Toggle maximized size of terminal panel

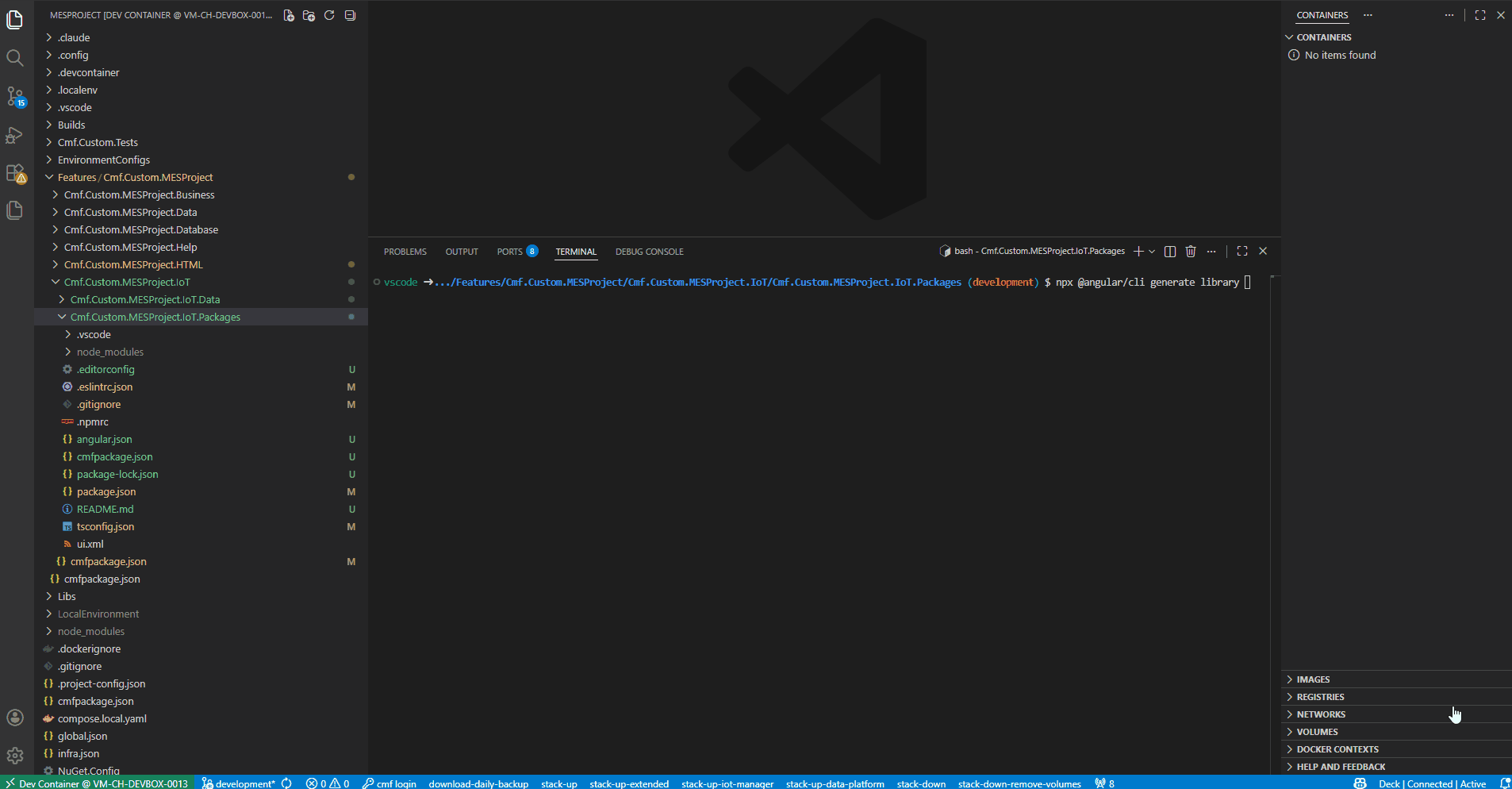[x=1242, y=252]
